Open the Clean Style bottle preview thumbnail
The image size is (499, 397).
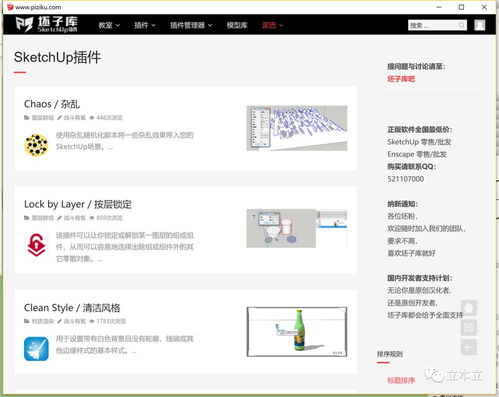coord(297,332)
